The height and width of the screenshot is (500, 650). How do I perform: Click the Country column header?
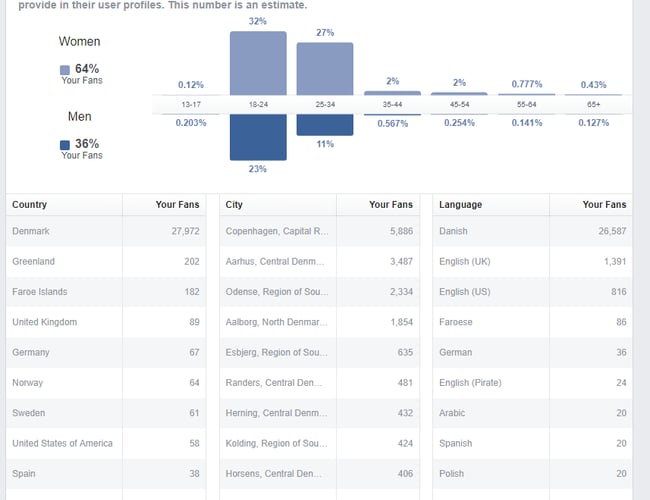pyautogui.click(x=30, y=205)
